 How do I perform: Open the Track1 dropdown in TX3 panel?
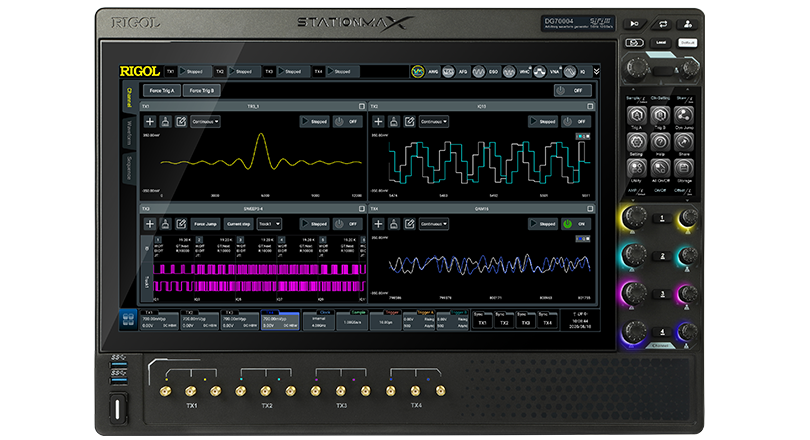(269, 224)
